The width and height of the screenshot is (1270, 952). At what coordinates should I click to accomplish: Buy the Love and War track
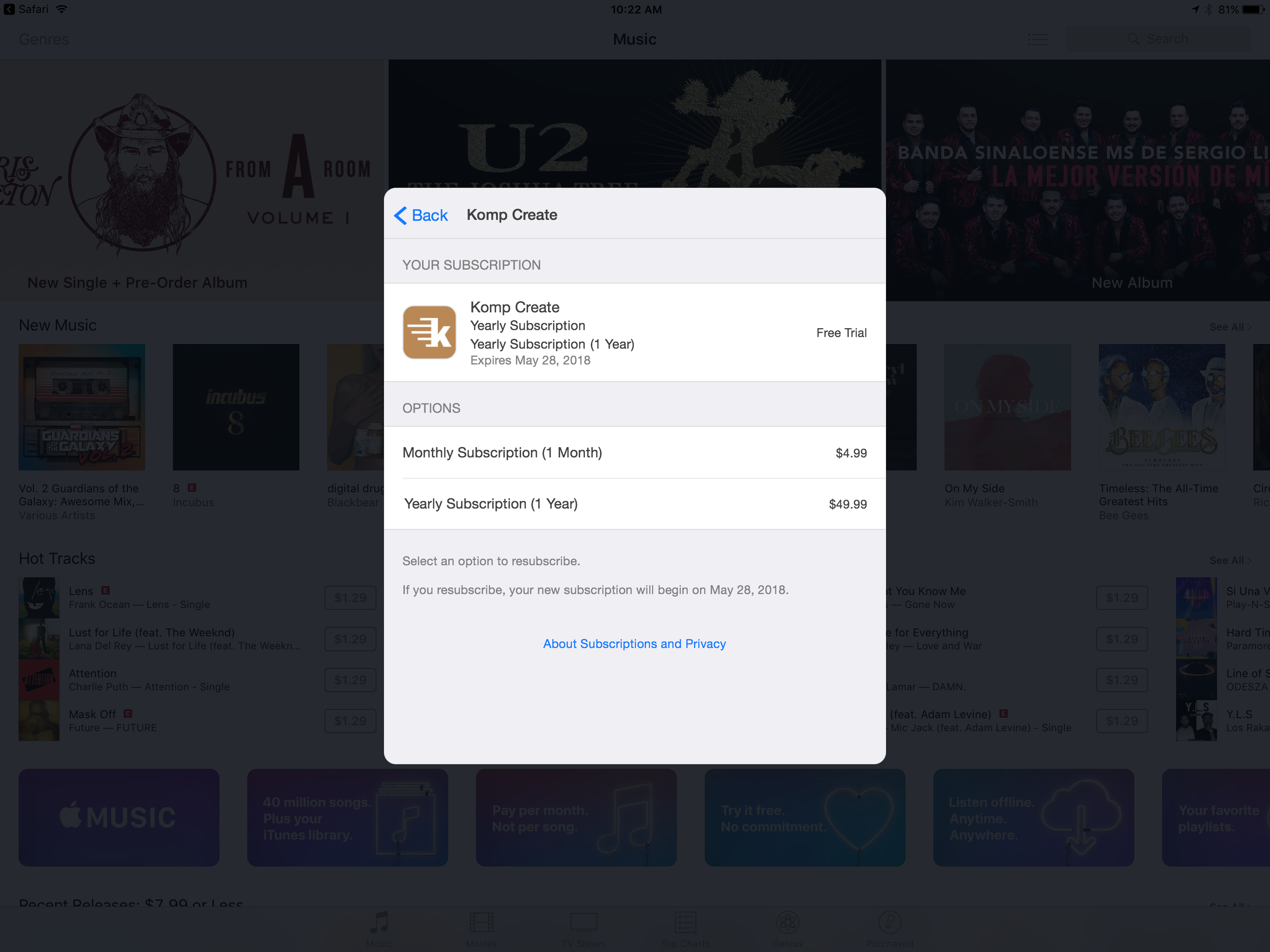click(1122, 639)
